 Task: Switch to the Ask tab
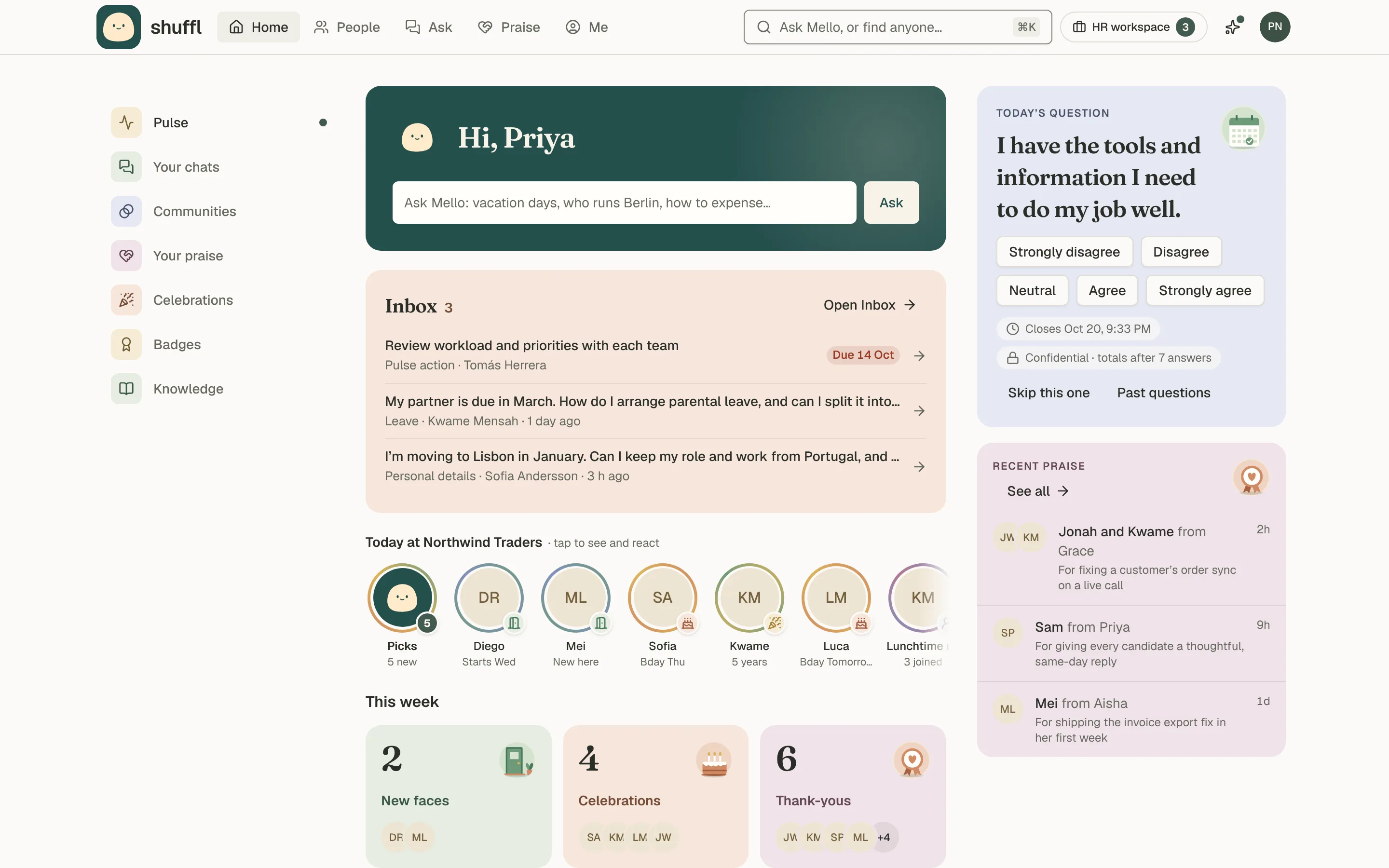coord(428,27)
